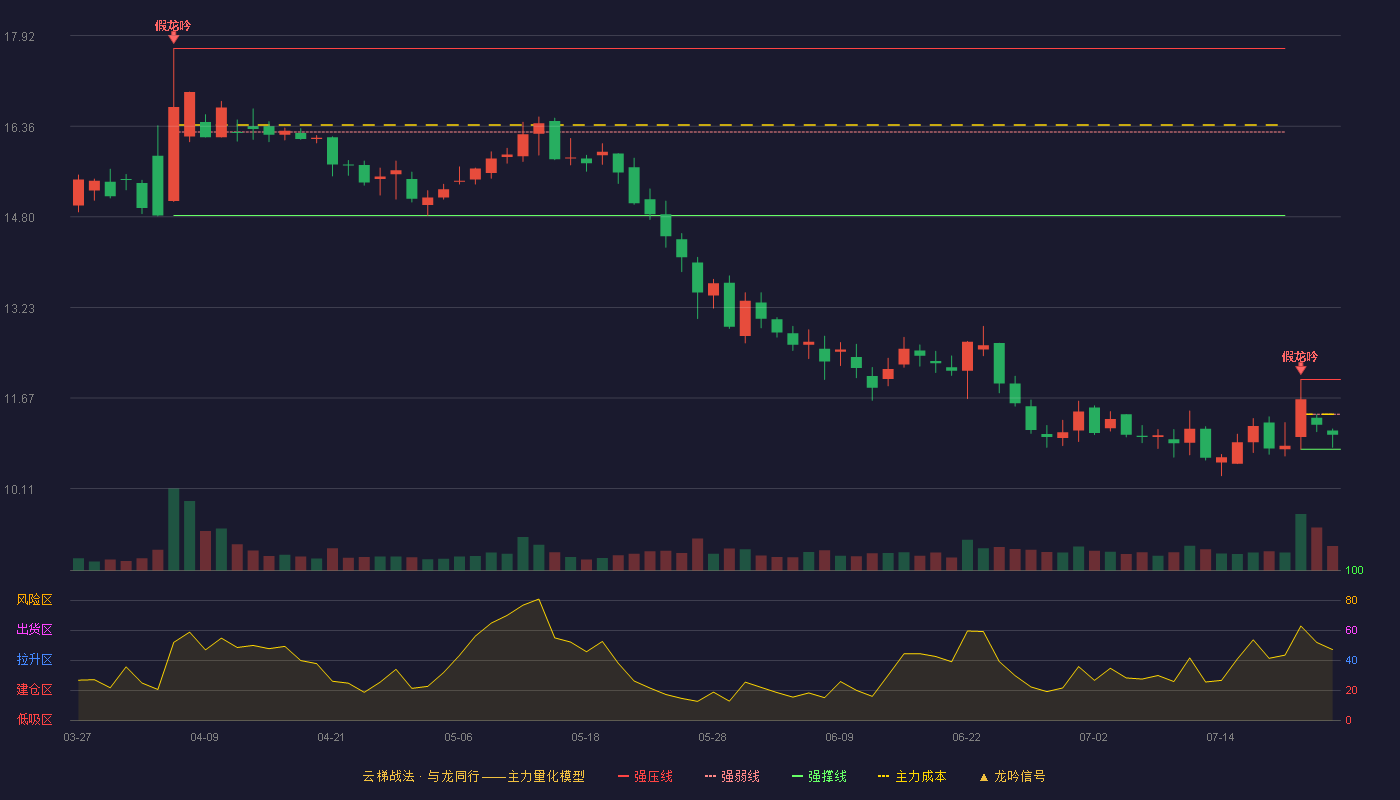Click the 07-02 date label
1400x800 pixels.
pos(1093,737)
